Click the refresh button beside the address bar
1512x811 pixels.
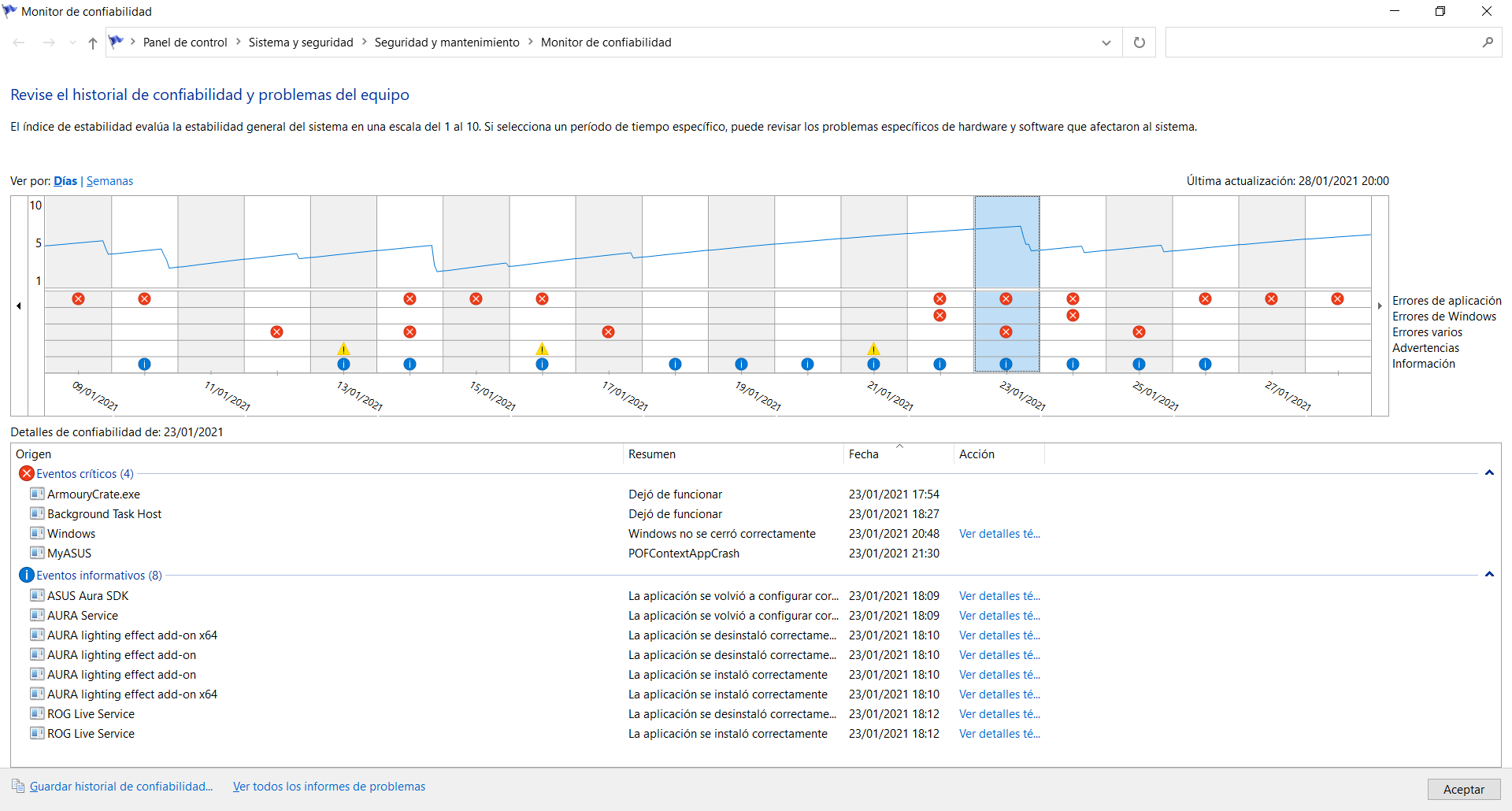tap(1140, 43)
